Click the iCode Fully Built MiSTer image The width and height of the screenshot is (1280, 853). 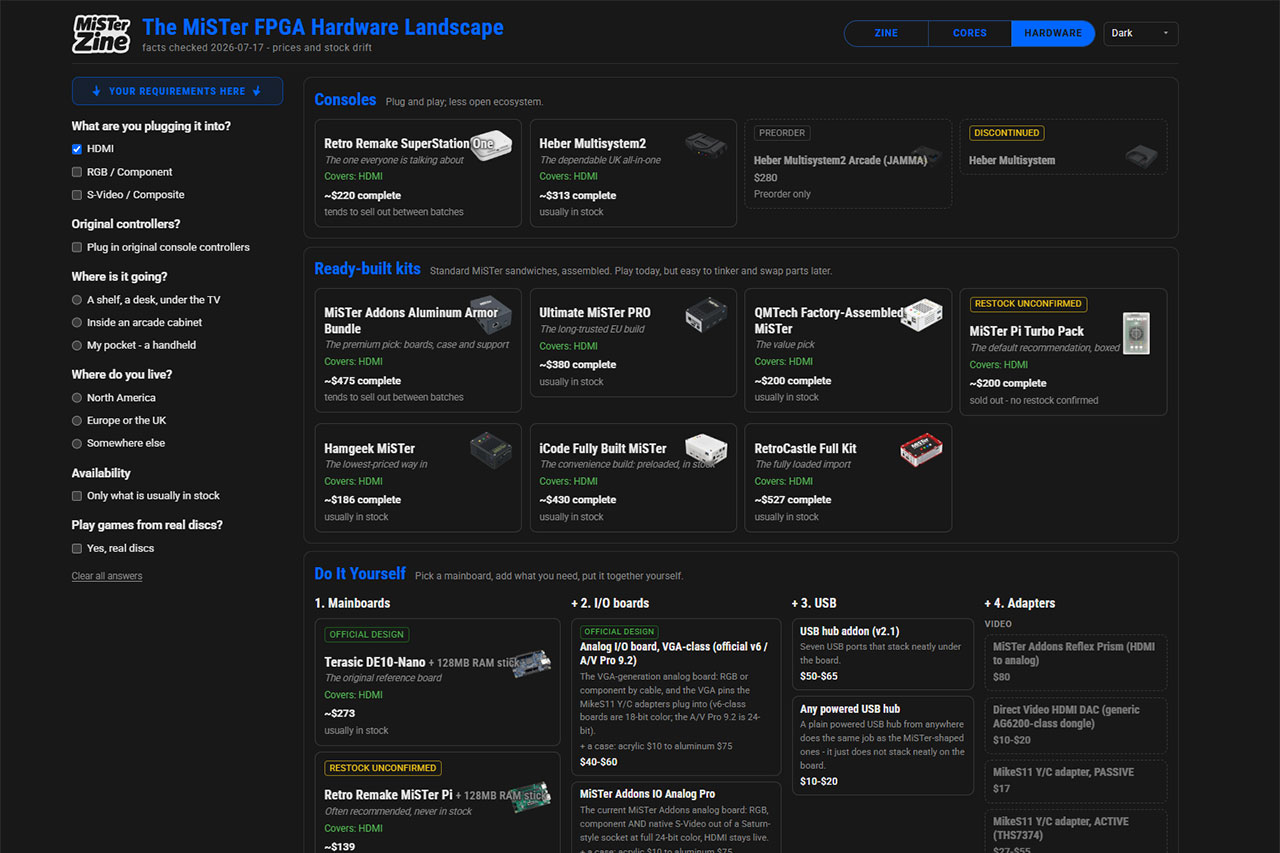[706, 450]
